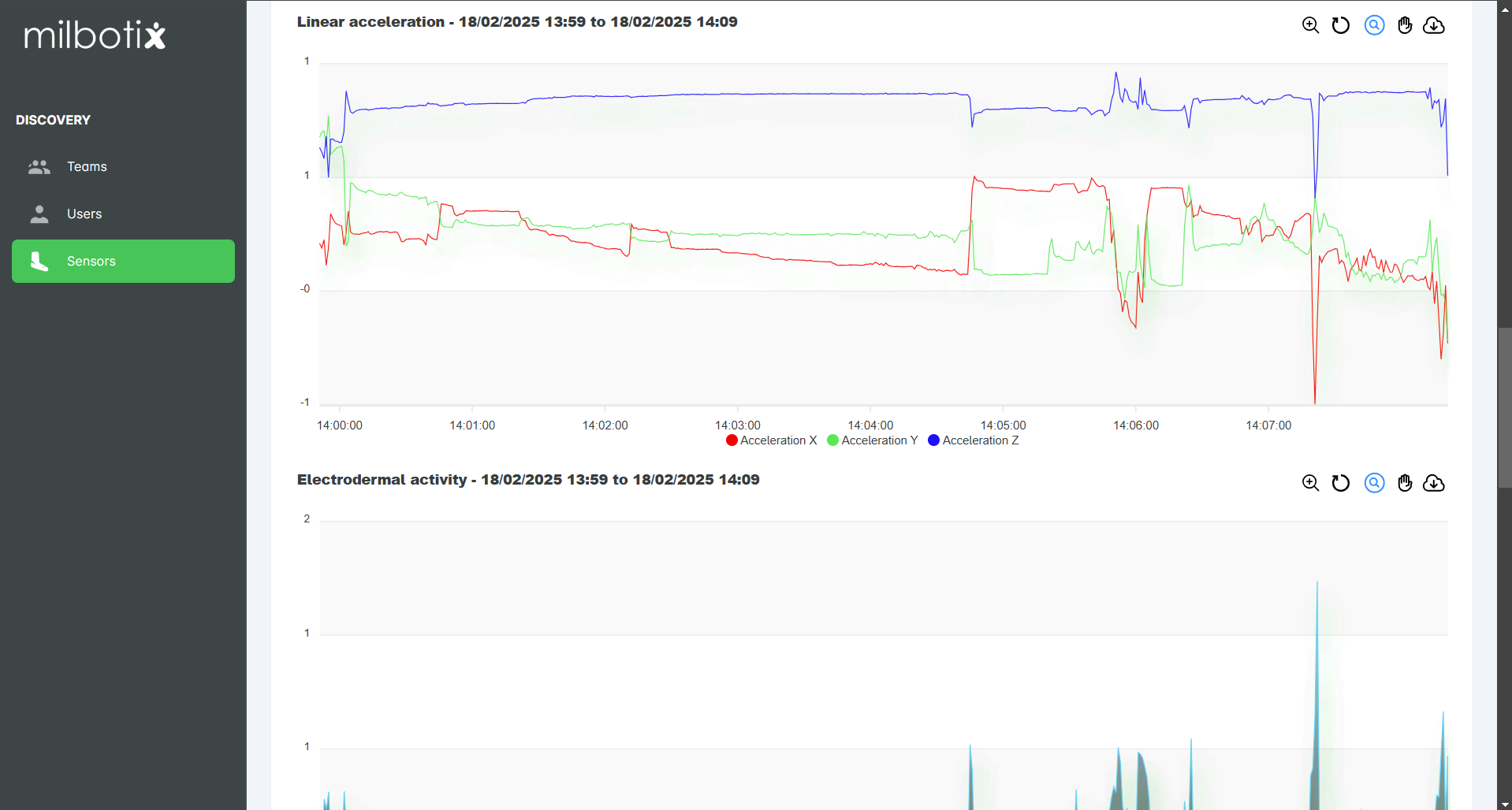
Task: Activate pan hand tool on Electrodermal activity chart
Action: click(1405, 483)
